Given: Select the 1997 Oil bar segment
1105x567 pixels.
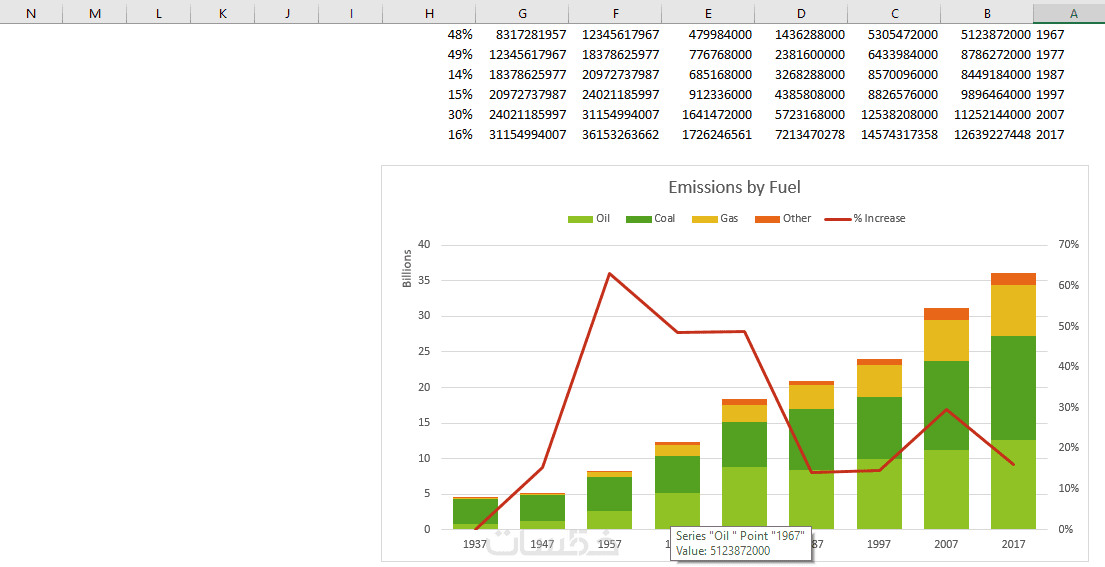Looking at the screenshot, I should pyautogui.click(x=879, y=494).
